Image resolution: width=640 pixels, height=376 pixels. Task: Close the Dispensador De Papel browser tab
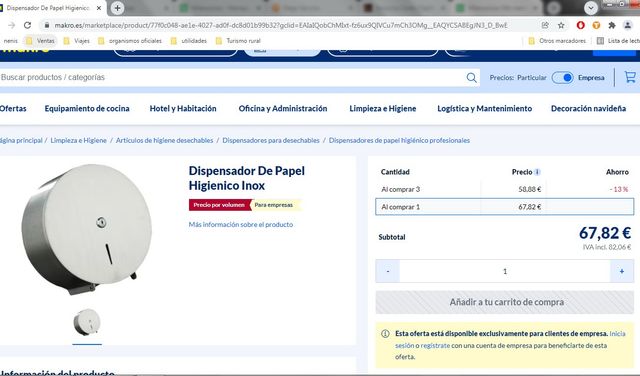(99, 8)
